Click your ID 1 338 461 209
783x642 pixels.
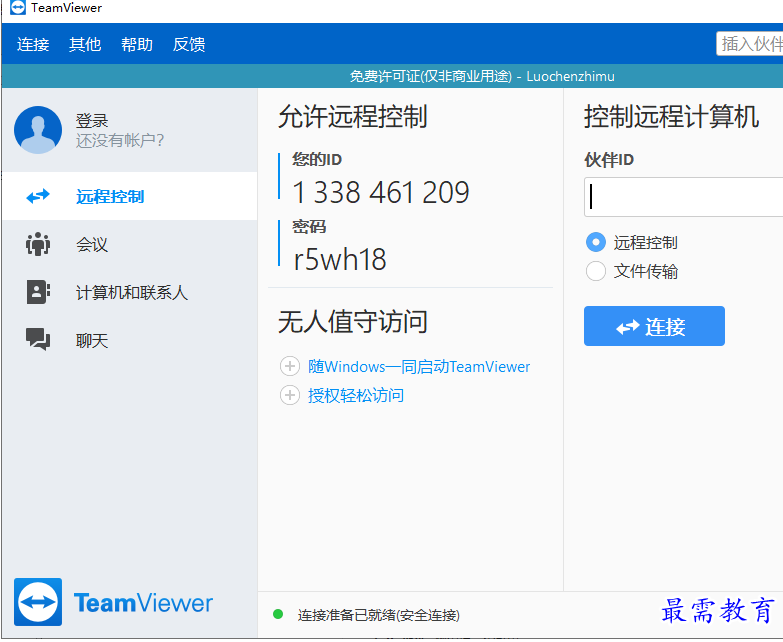(x=381, y=192)
